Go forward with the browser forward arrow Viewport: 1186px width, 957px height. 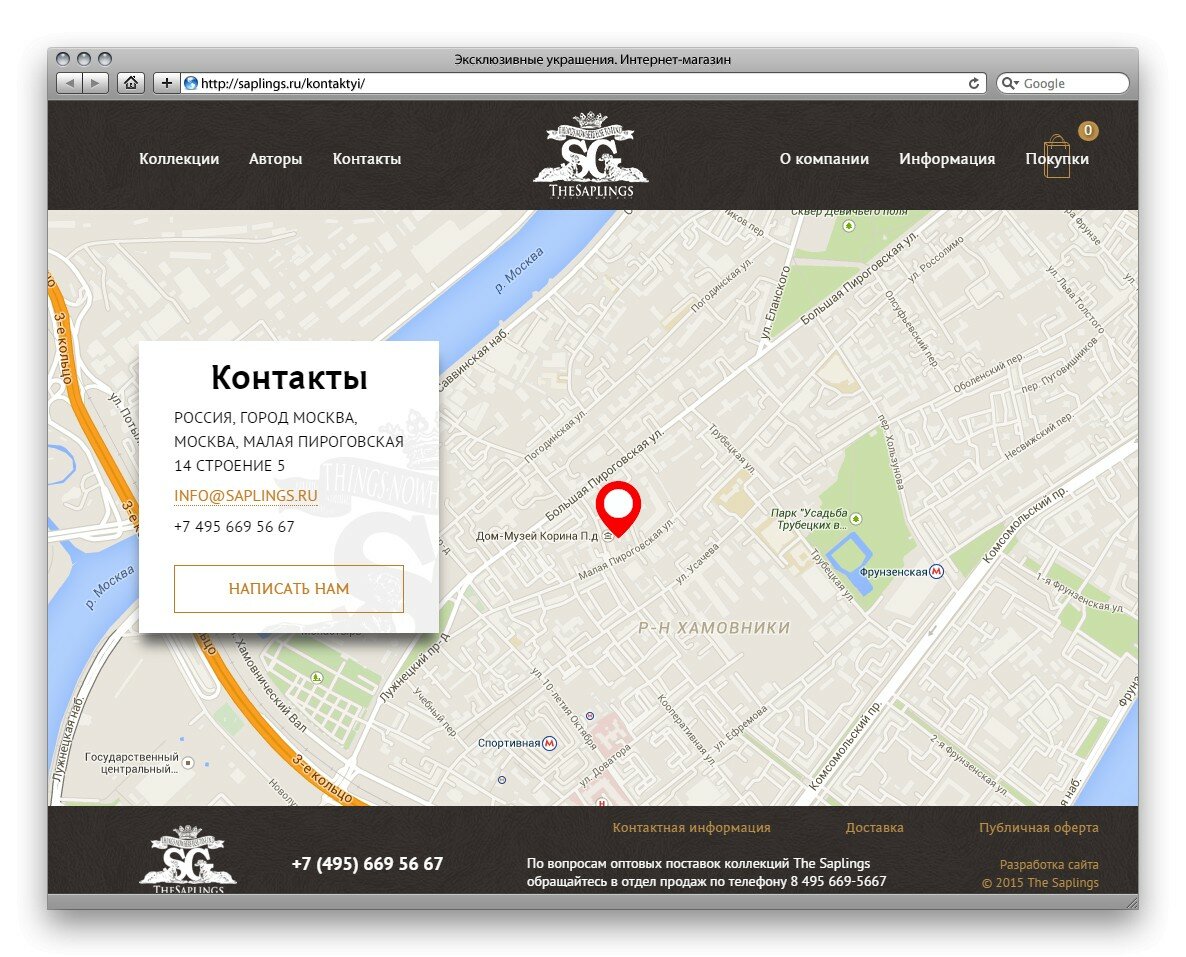95,83
